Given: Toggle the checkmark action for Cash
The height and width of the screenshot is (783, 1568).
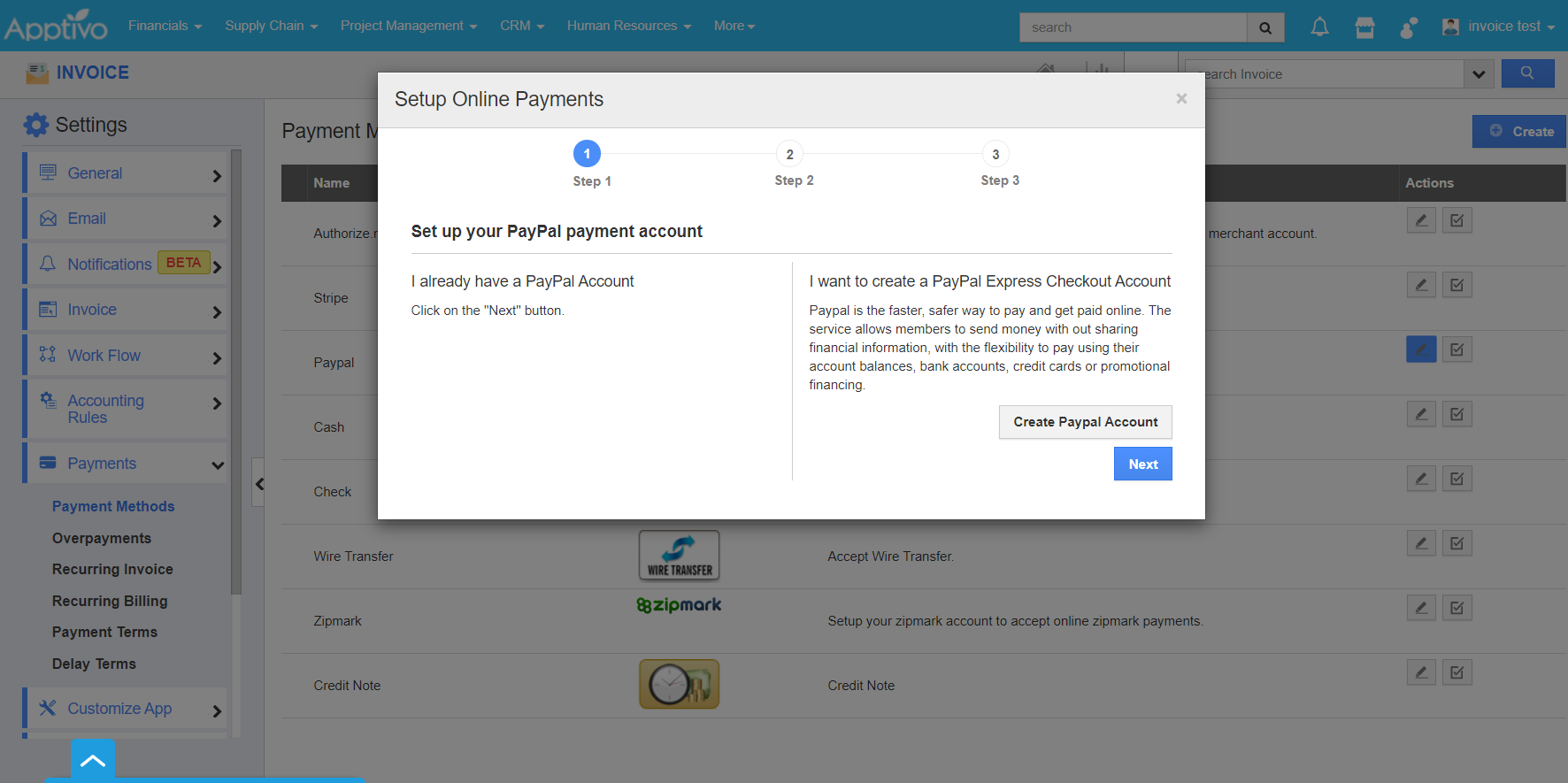Looking at the screenshot, I should tap(1457, 414).
